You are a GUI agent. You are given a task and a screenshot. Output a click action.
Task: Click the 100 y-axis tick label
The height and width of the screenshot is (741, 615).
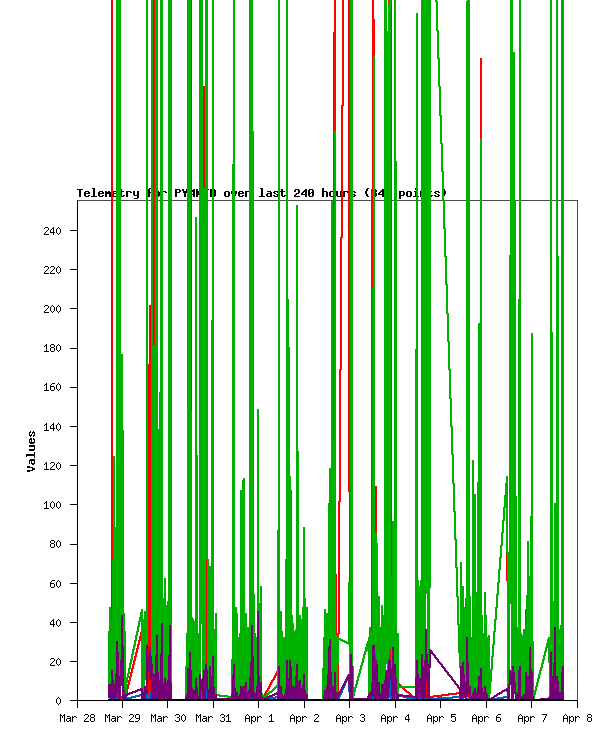52,505
